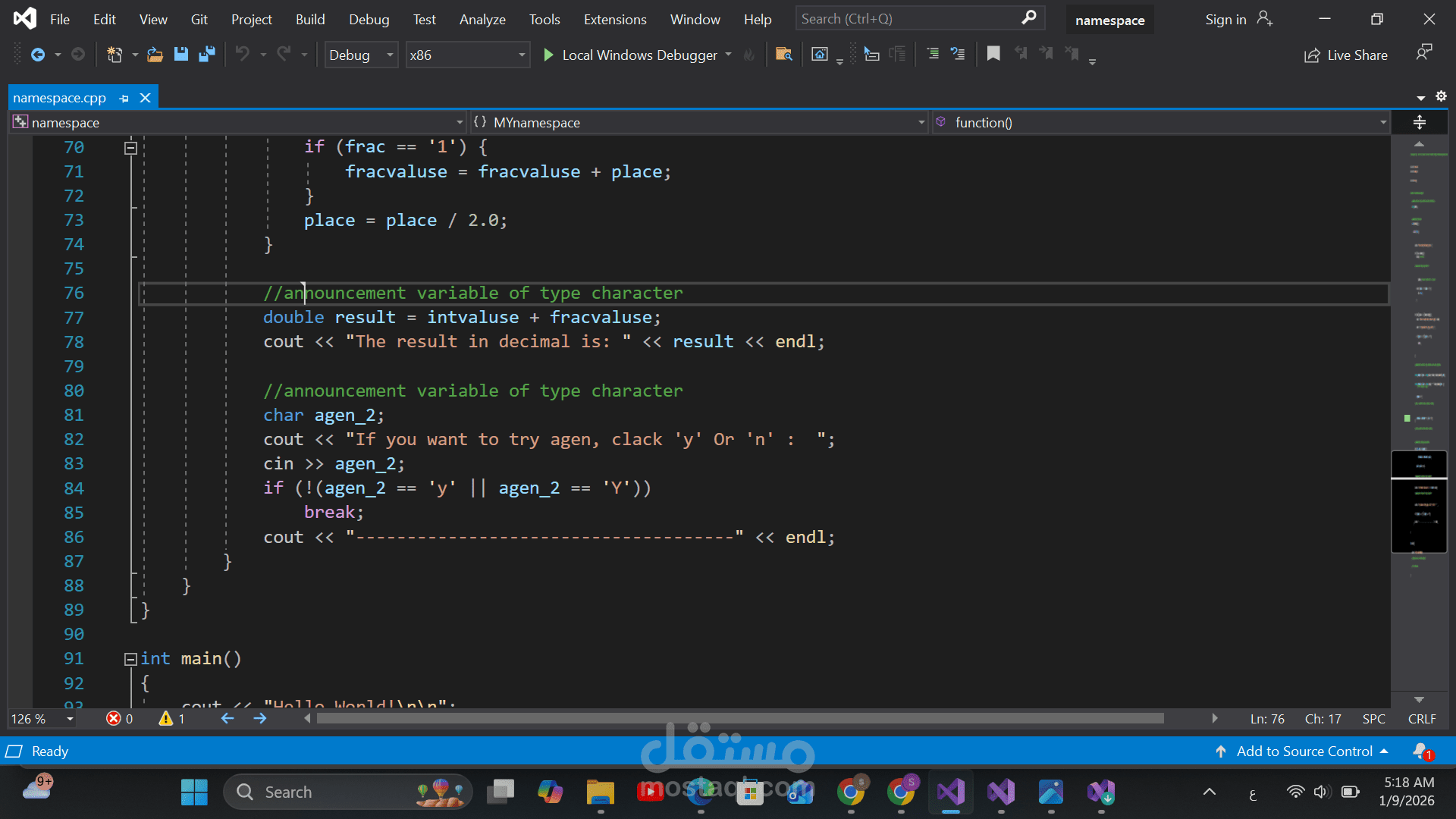Expand the function() member dropdown
Screen dimensions: 1456x819
point(1382,123)
